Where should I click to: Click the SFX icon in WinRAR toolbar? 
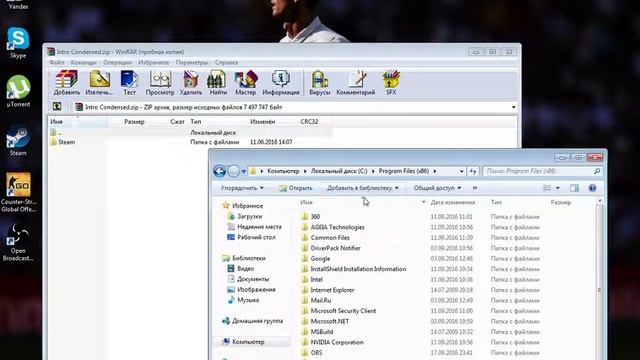[391, 83]
